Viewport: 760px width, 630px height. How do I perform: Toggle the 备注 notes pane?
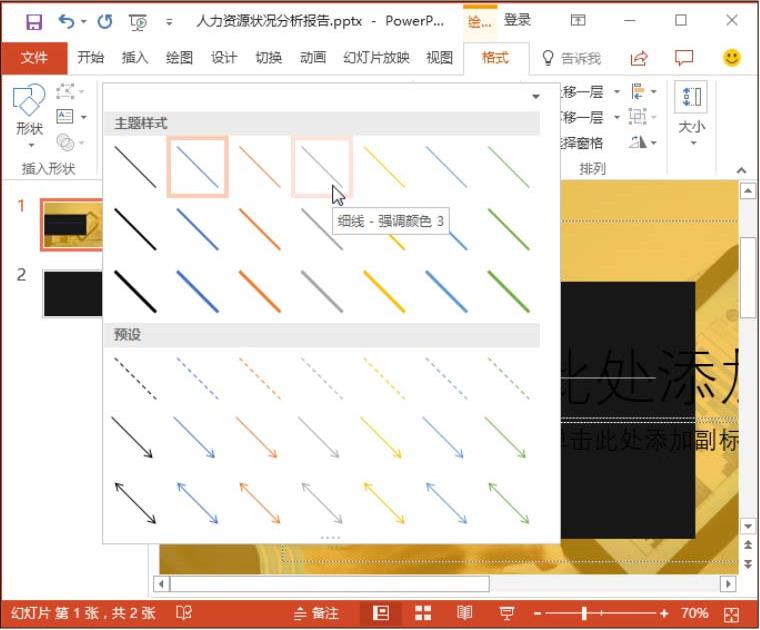pos(316,613)
